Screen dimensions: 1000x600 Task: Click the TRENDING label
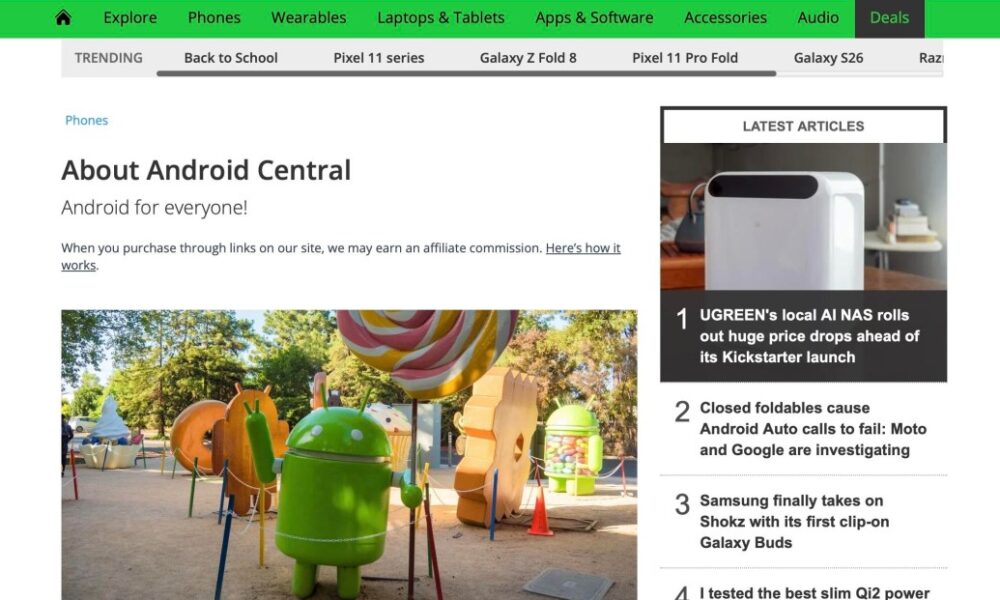[108, 57]
